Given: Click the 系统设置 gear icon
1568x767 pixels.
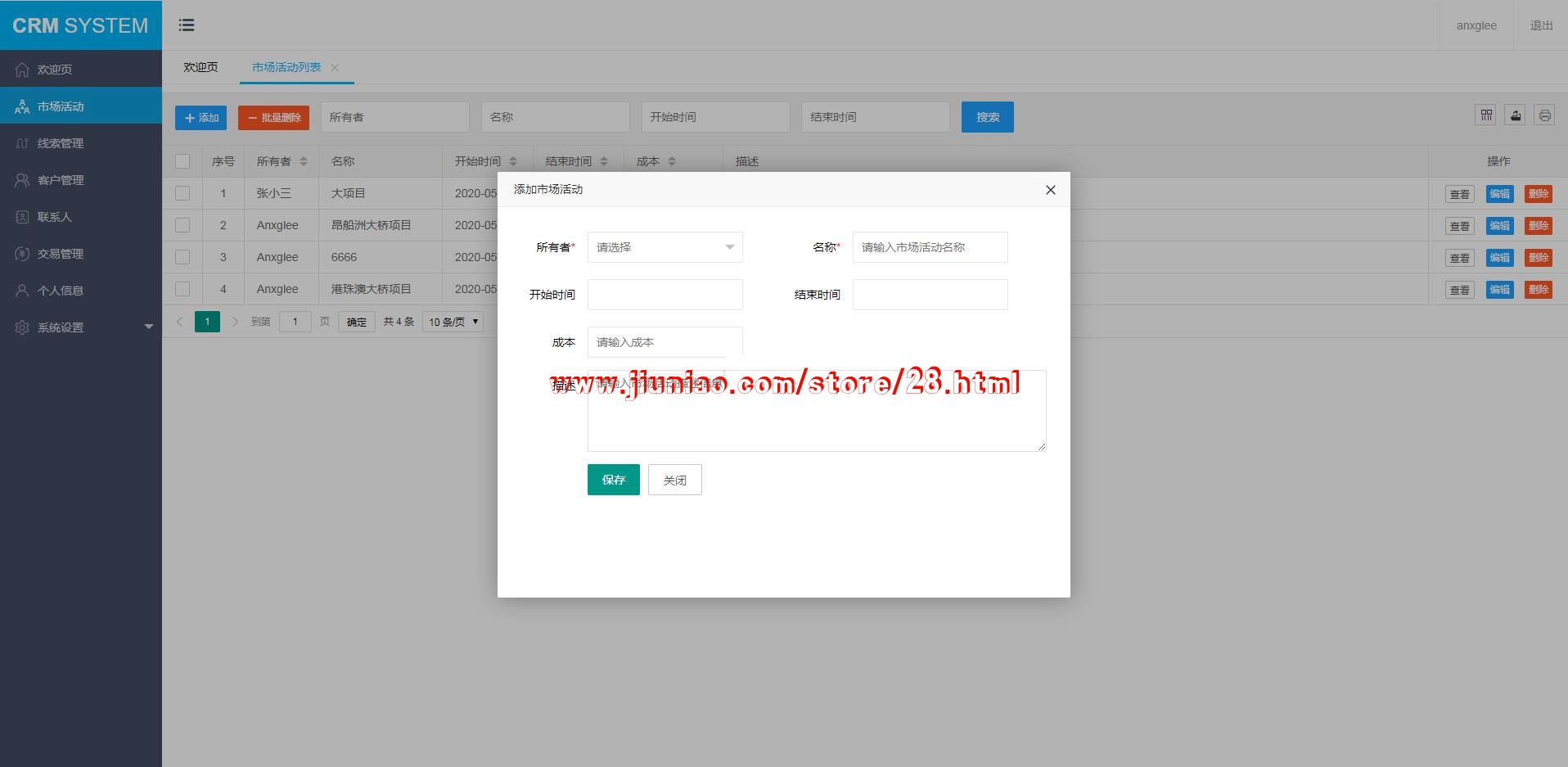Looking at the screenshot, I should click(22, 327).
